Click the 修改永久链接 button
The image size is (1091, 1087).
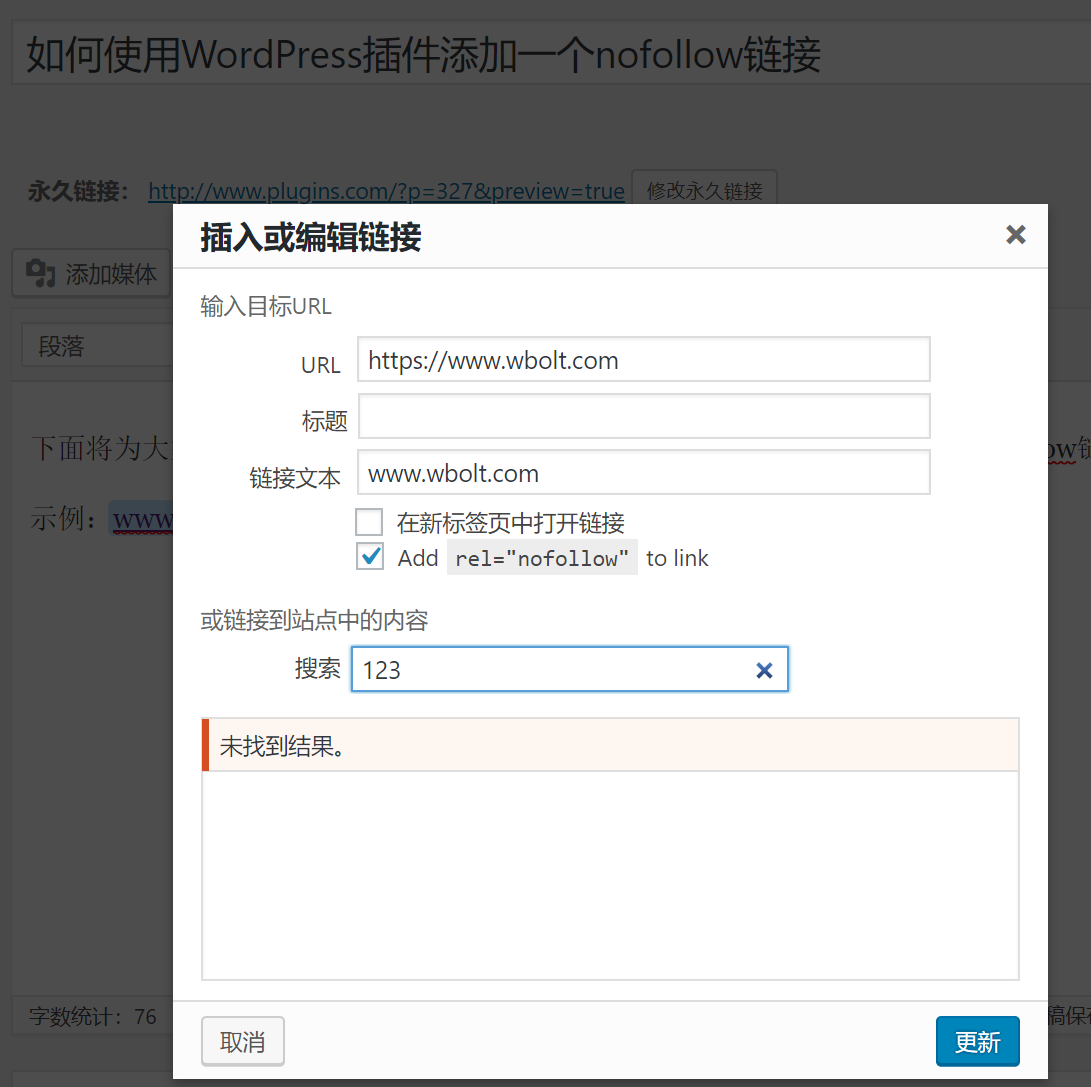(704, 188)
